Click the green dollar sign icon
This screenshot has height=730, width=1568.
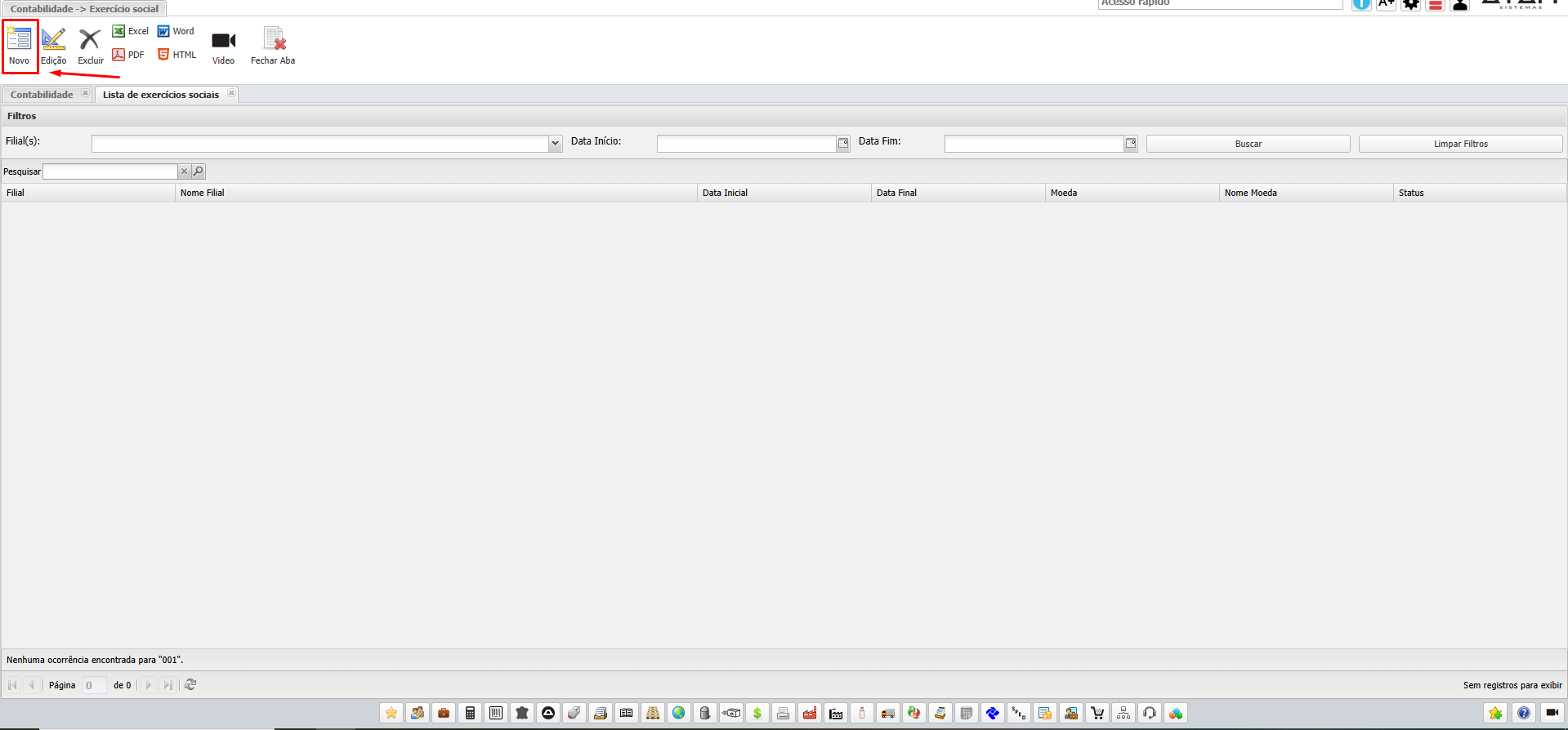[757, 713]
